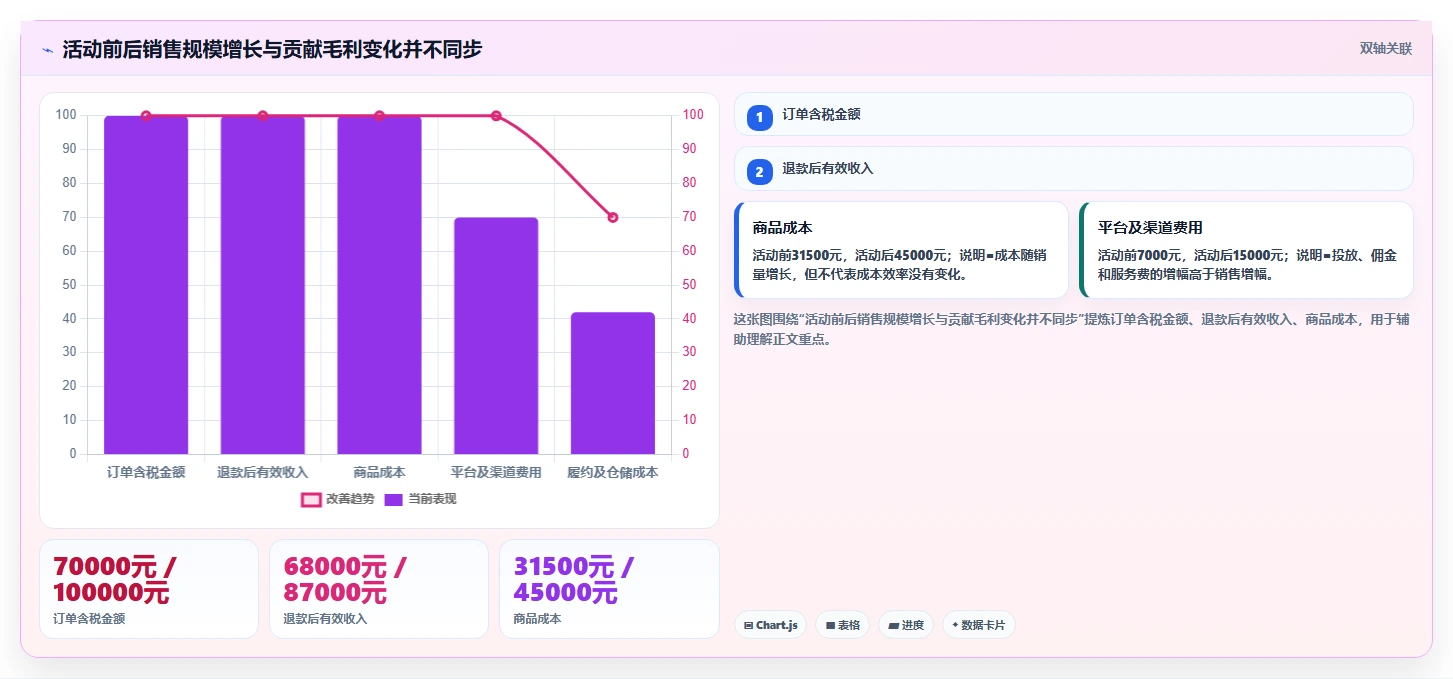This screenshot has height=679, width=1453.
Task: Click the number 1 badge
Action: (760, 118)
